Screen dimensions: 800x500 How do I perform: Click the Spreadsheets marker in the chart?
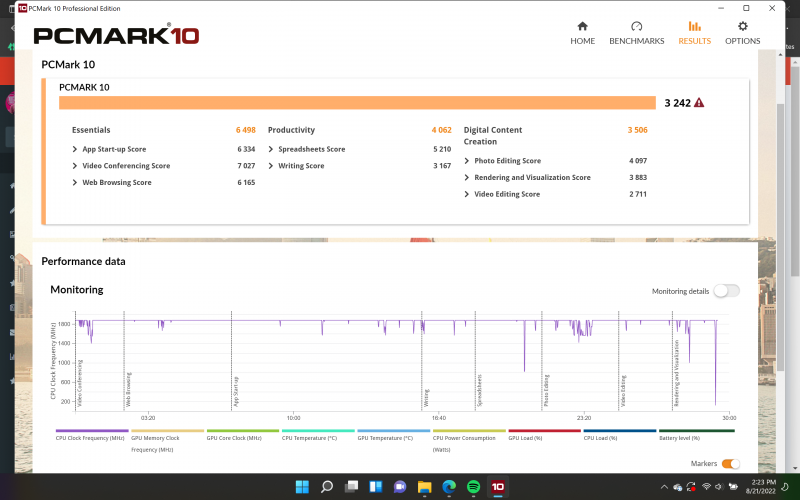[480, 390]
